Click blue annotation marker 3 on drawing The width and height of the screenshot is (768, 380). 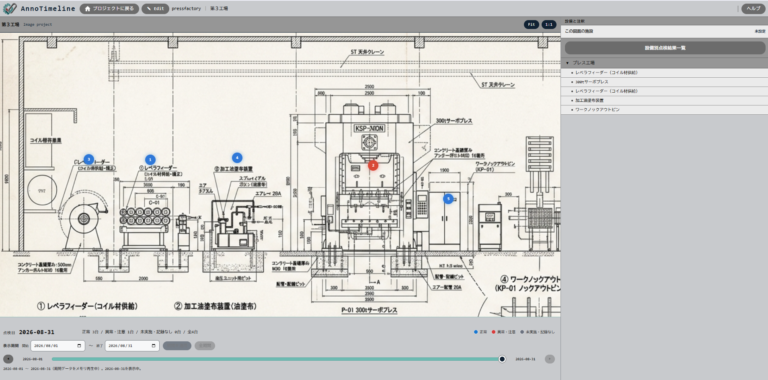coord(89,159)
